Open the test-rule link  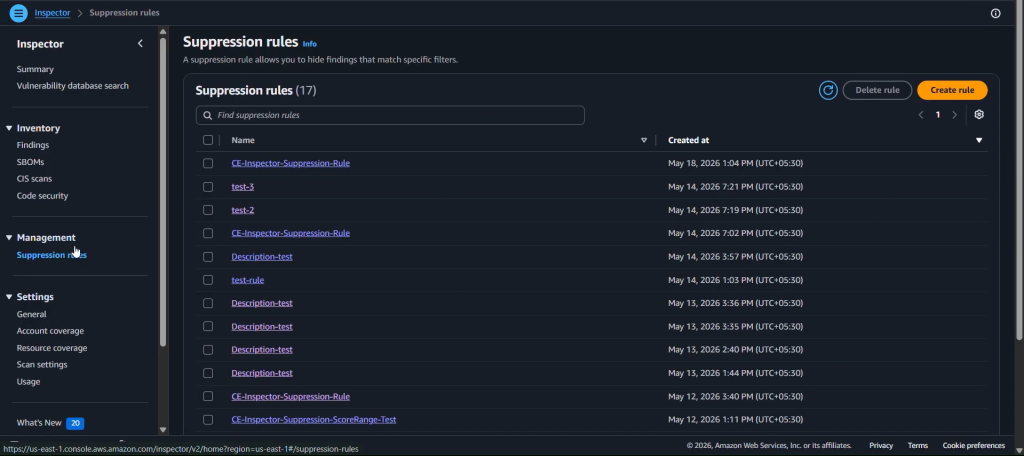click(x=248, y=280)
